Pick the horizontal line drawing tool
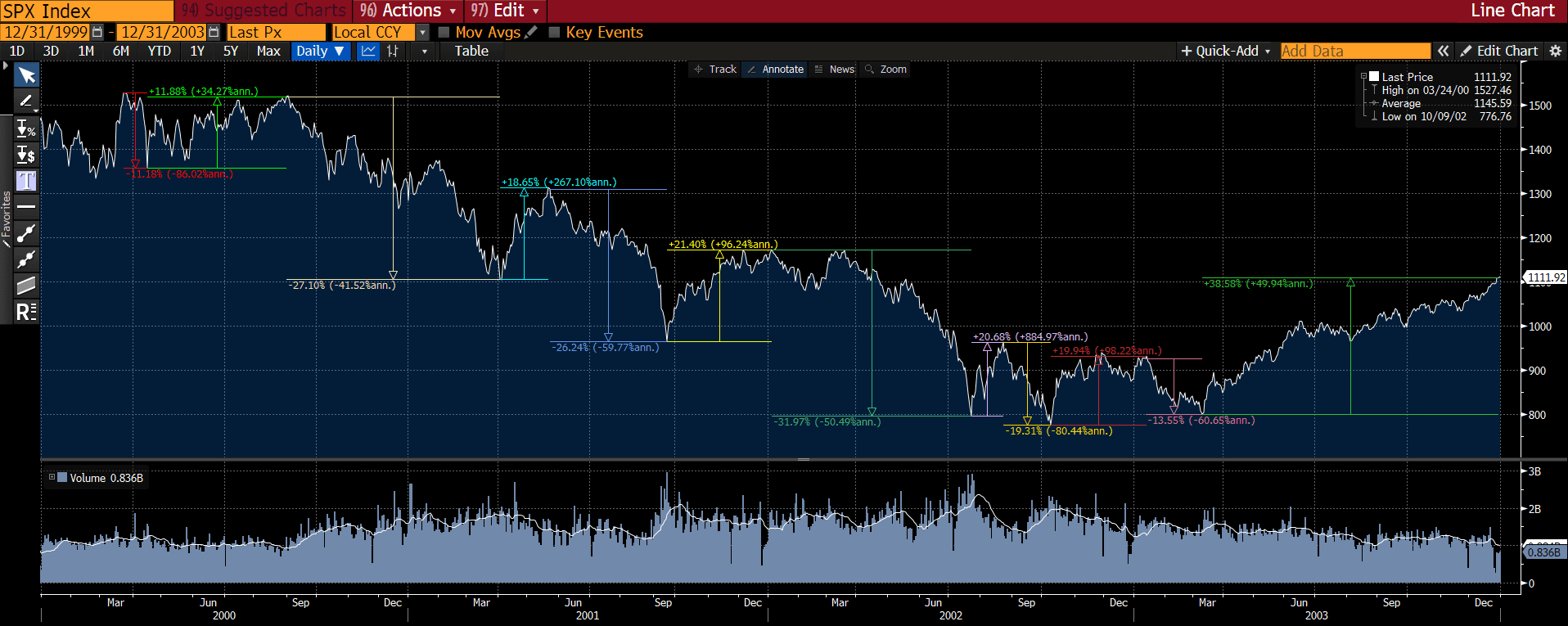 (26, 207)
